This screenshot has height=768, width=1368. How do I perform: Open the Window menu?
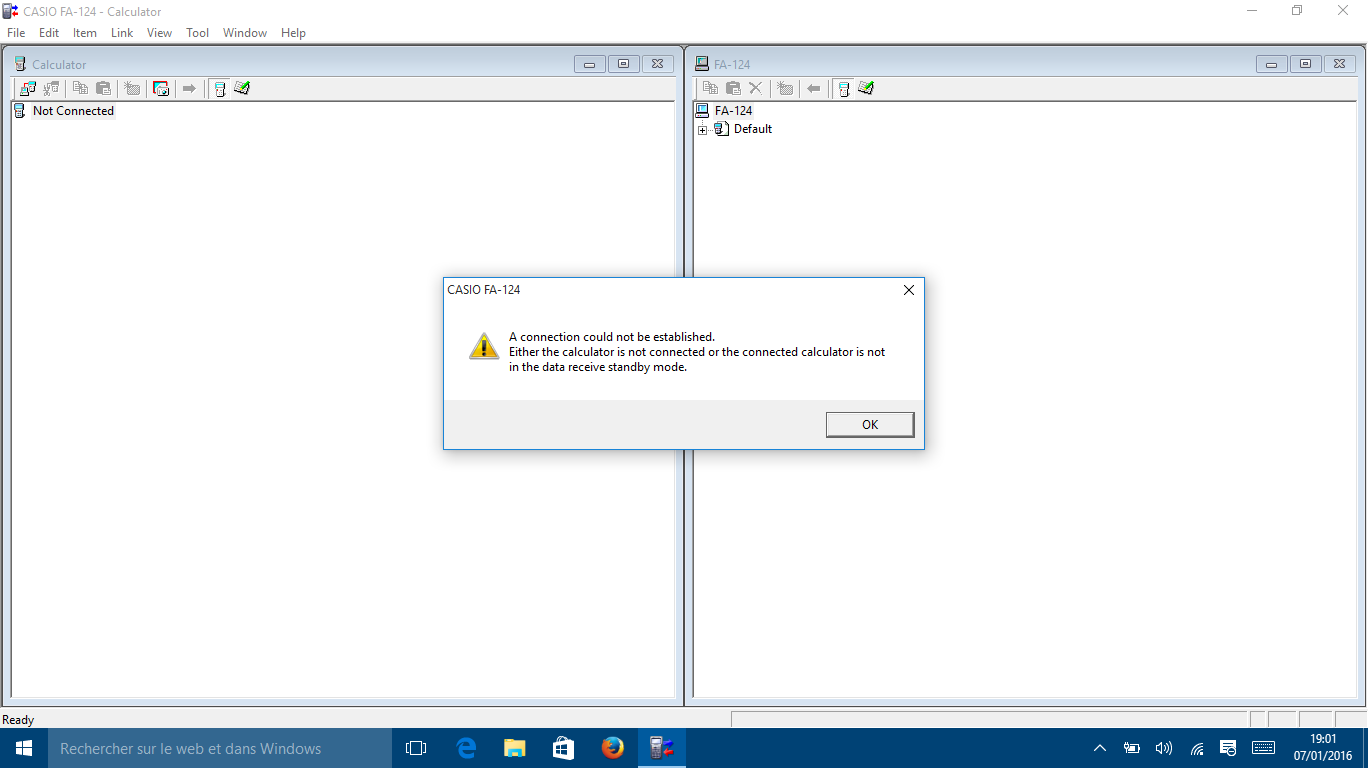point(245,33)
